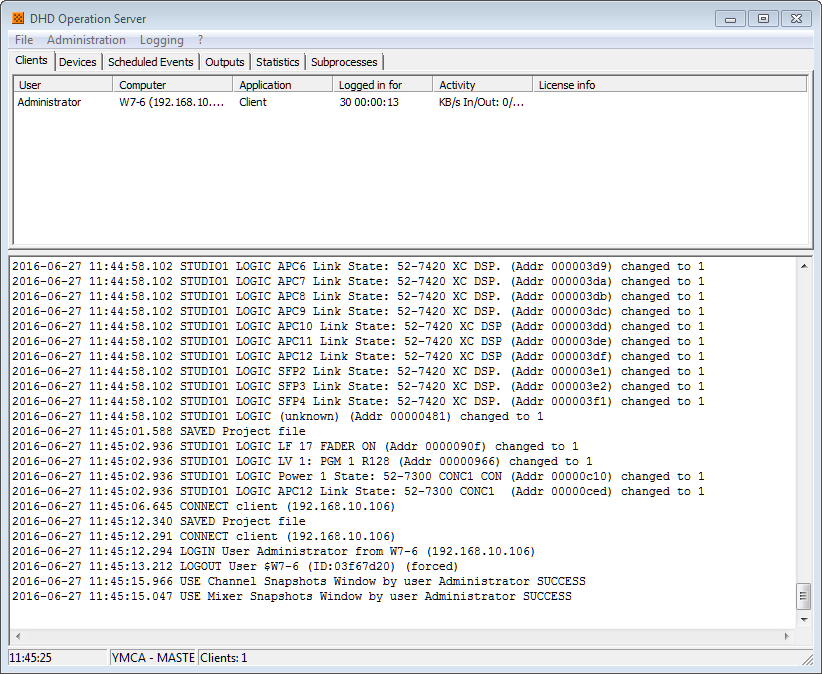Click the APC8 Link State log line
Image resolution: width=822 pixels, height=674 pixels.
(358, 296)
